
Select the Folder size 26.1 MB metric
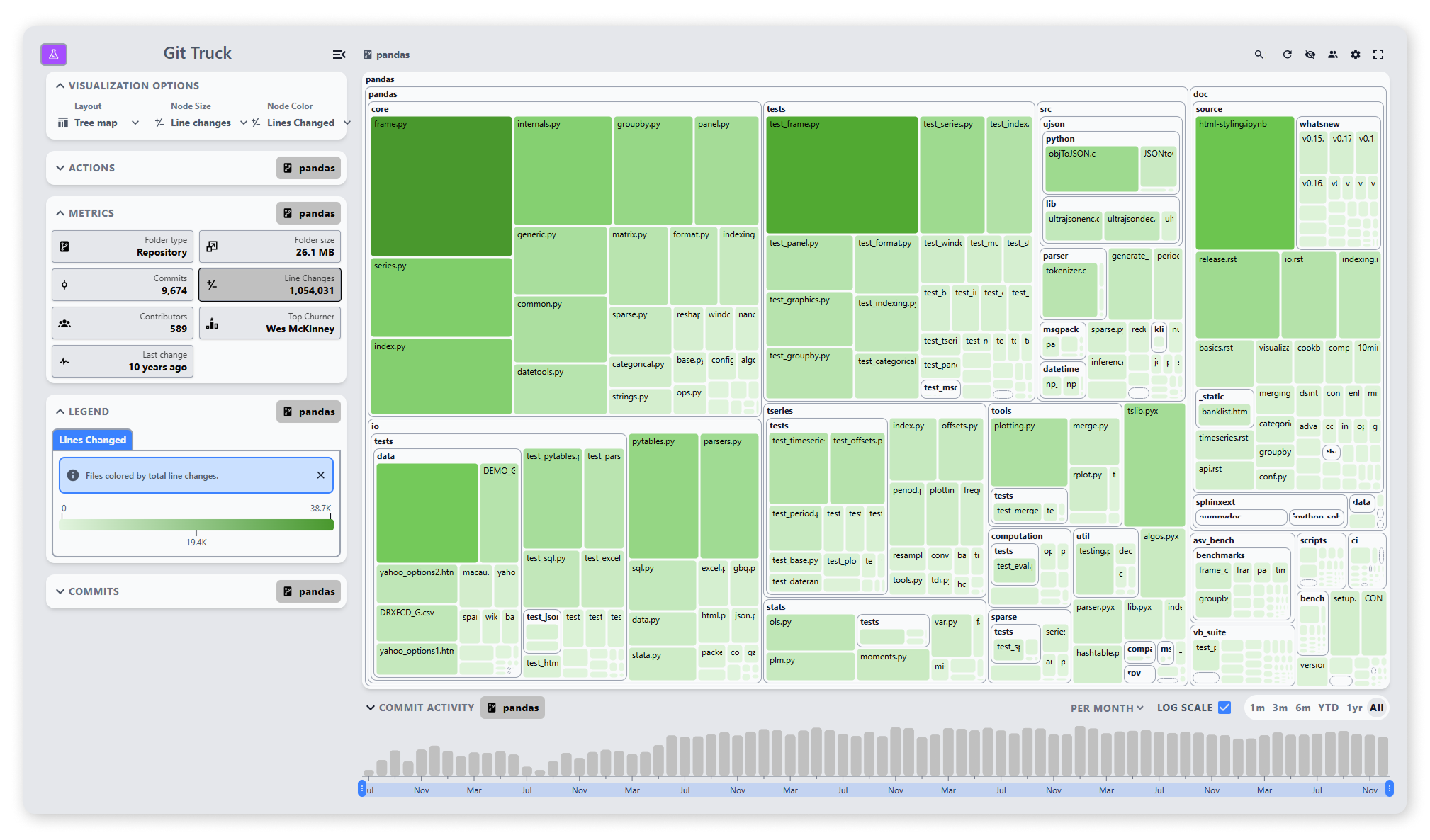270,246
